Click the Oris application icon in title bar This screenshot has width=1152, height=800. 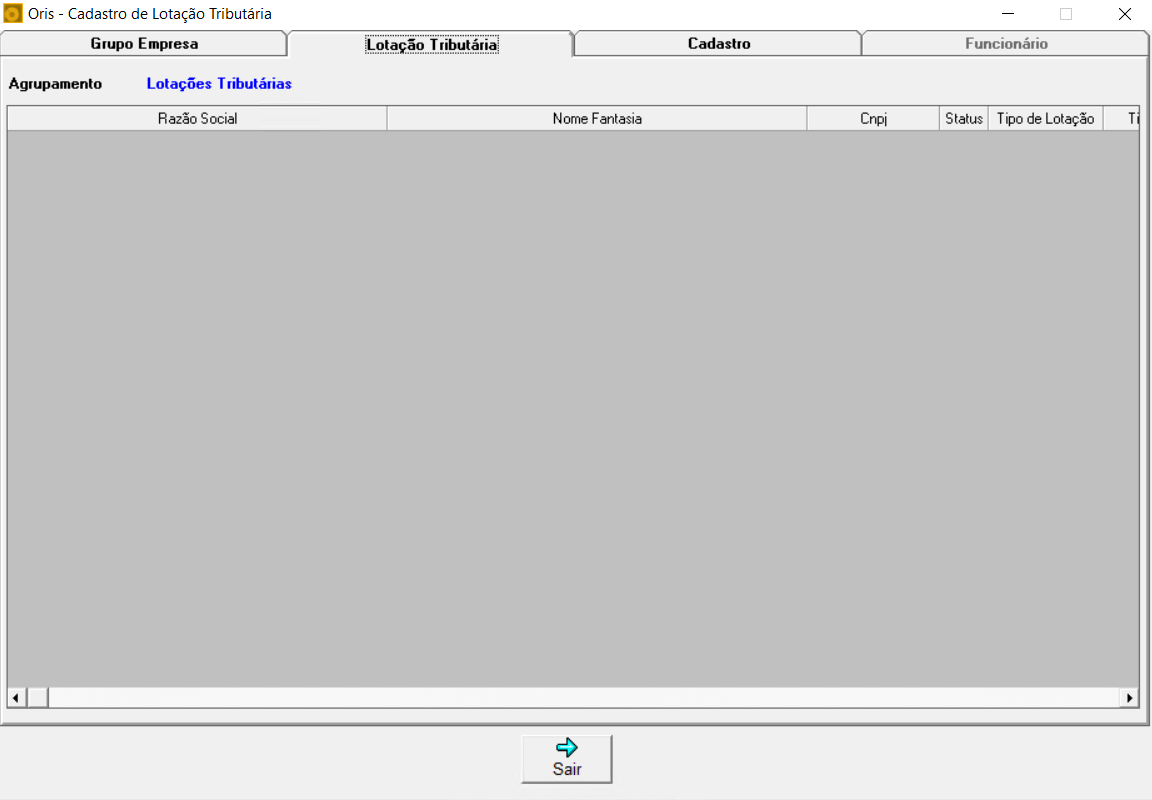13,14
